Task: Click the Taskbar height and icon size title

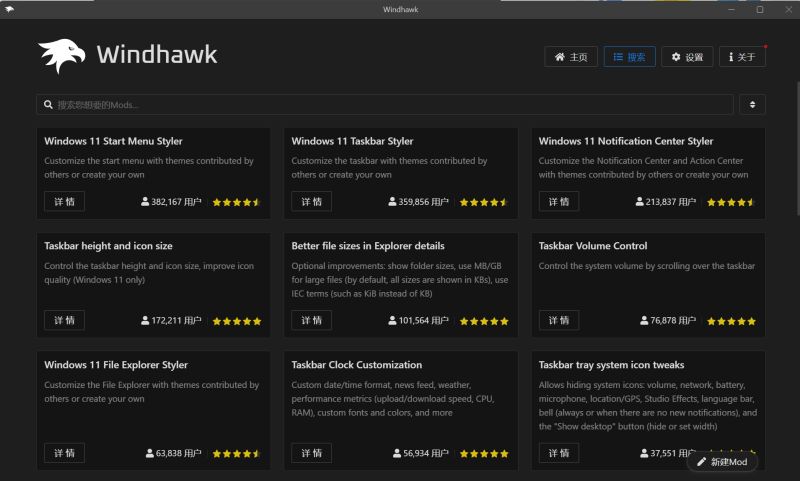Action: click(x=108, y=246)
